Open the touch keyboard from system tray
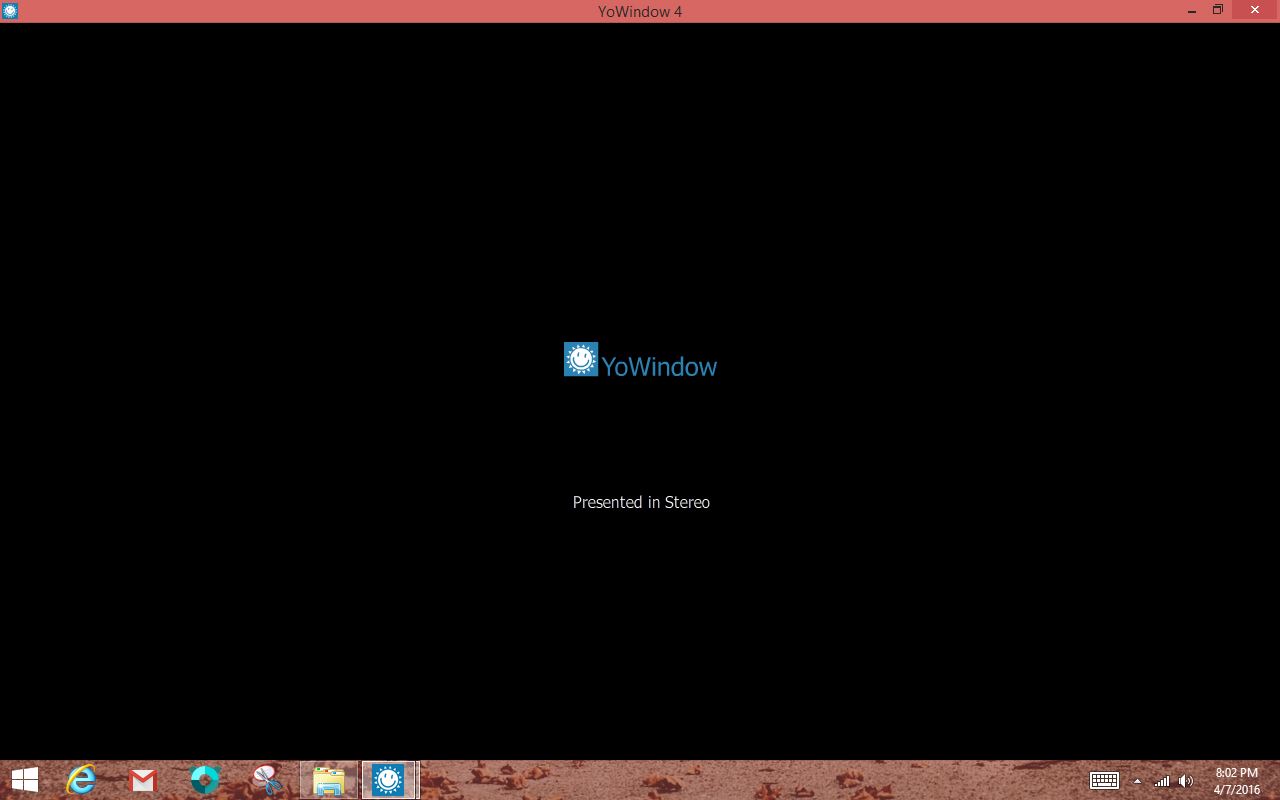This screenshot has width=1280, height=800. pyautogui.click(x=1104, y=781)
